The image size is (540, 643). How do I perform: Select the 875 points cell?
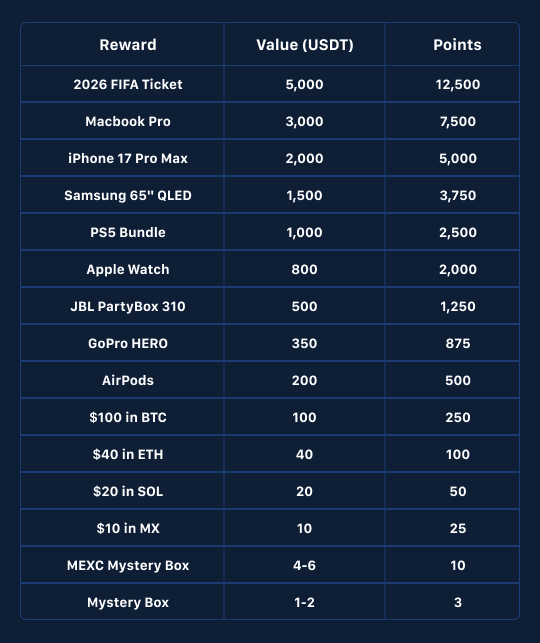458,343
